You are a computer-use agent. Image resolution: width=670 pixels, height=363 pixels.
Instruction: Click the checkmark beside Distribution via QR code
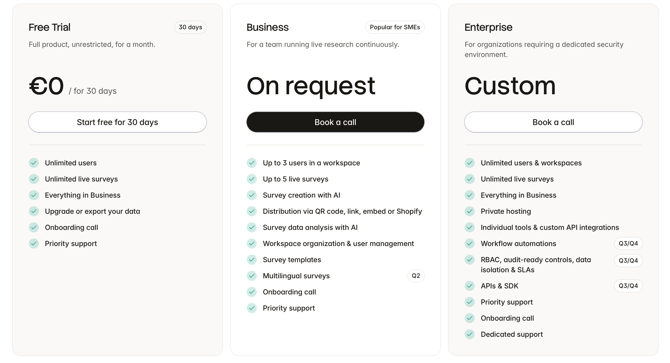point(252,211)
